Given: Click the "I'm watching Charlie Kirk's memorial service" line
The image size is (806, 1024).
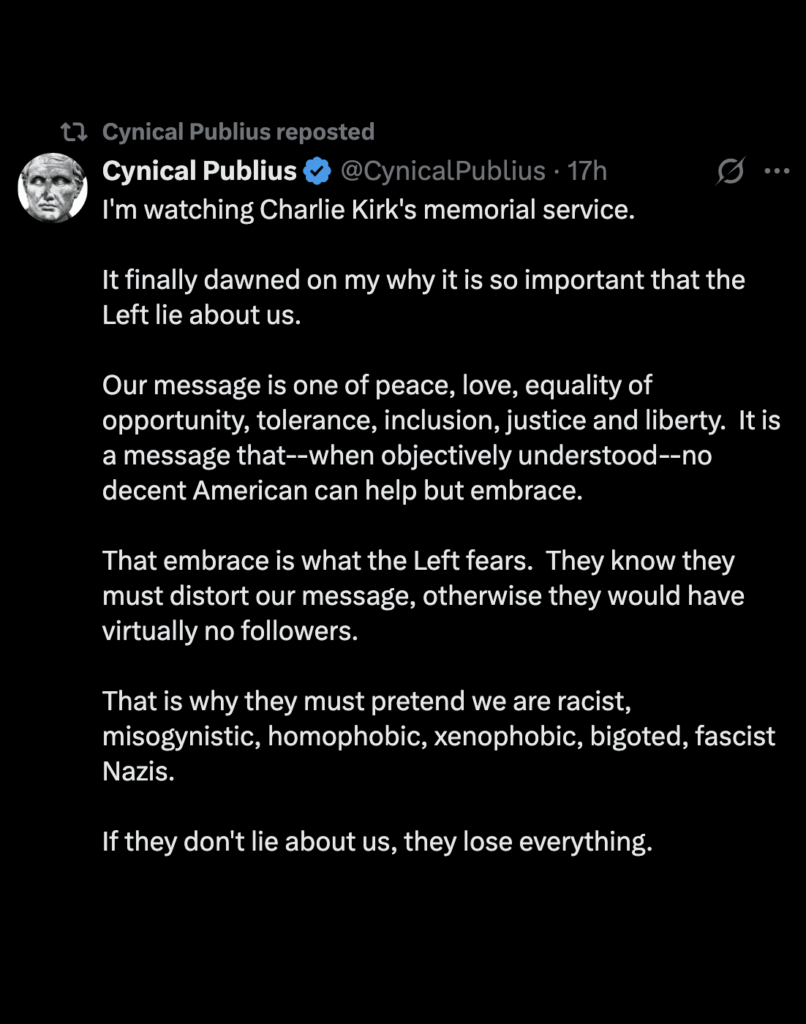Looking at the screenshot, I should tap(368, 213).
